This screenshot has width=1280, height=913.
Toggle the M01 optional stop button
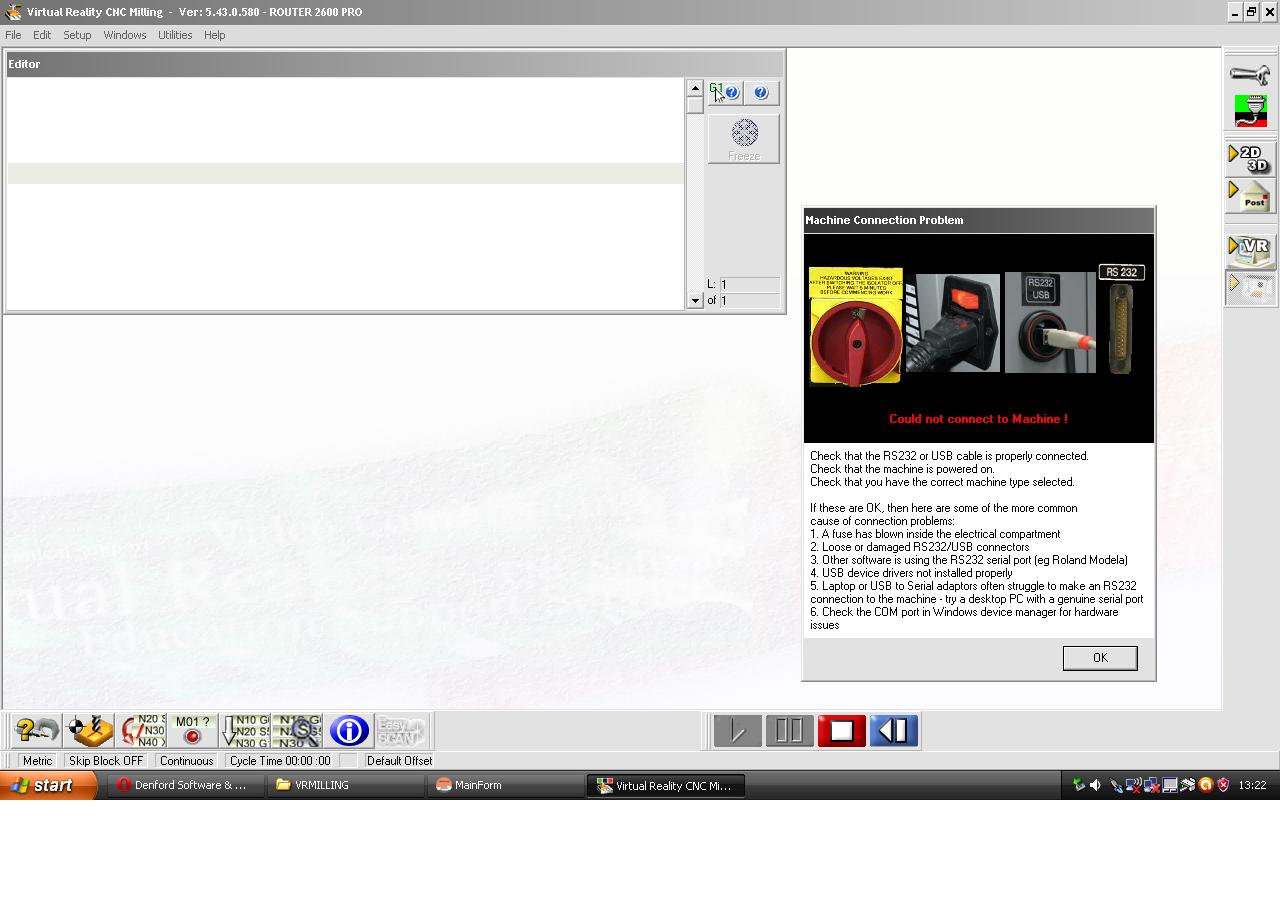[193, 731]
